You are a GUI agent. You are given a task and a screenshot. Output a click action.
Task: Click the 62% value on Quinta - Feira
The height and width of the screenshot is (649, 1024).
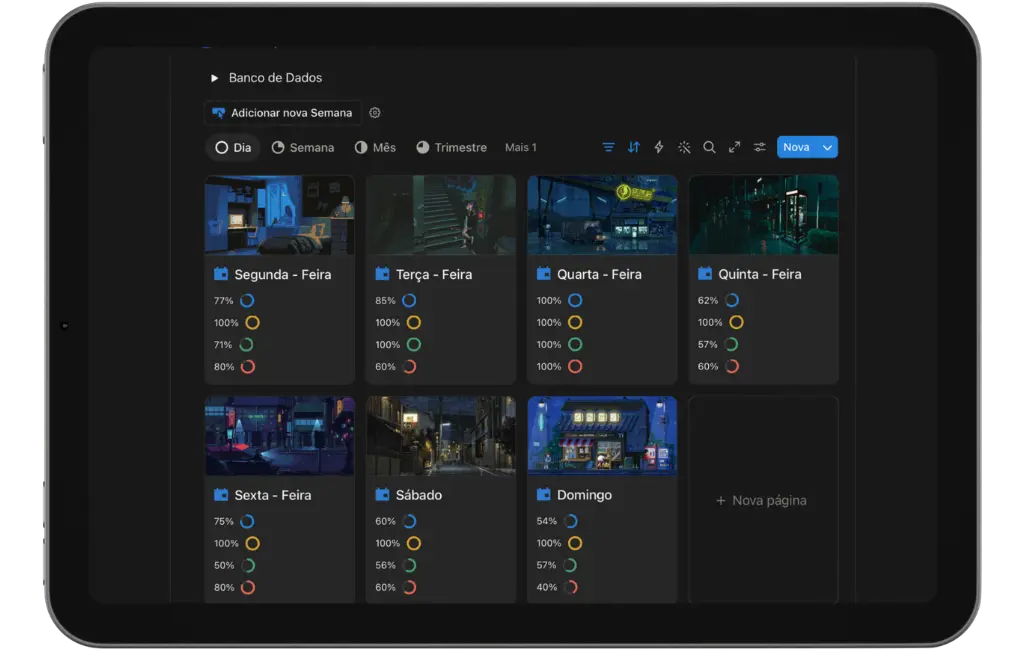(x=708, y=300)
